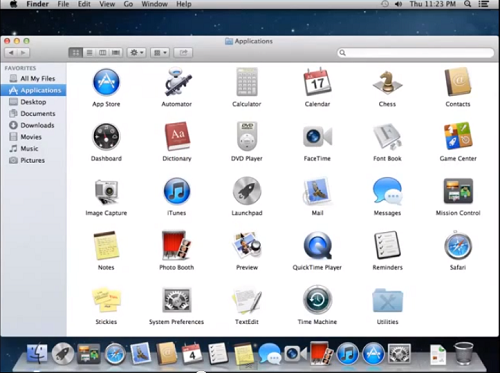Click the QuickTime Player icon
The width and height of the screenshot is (500, 373).
click(x=317, y=246)
